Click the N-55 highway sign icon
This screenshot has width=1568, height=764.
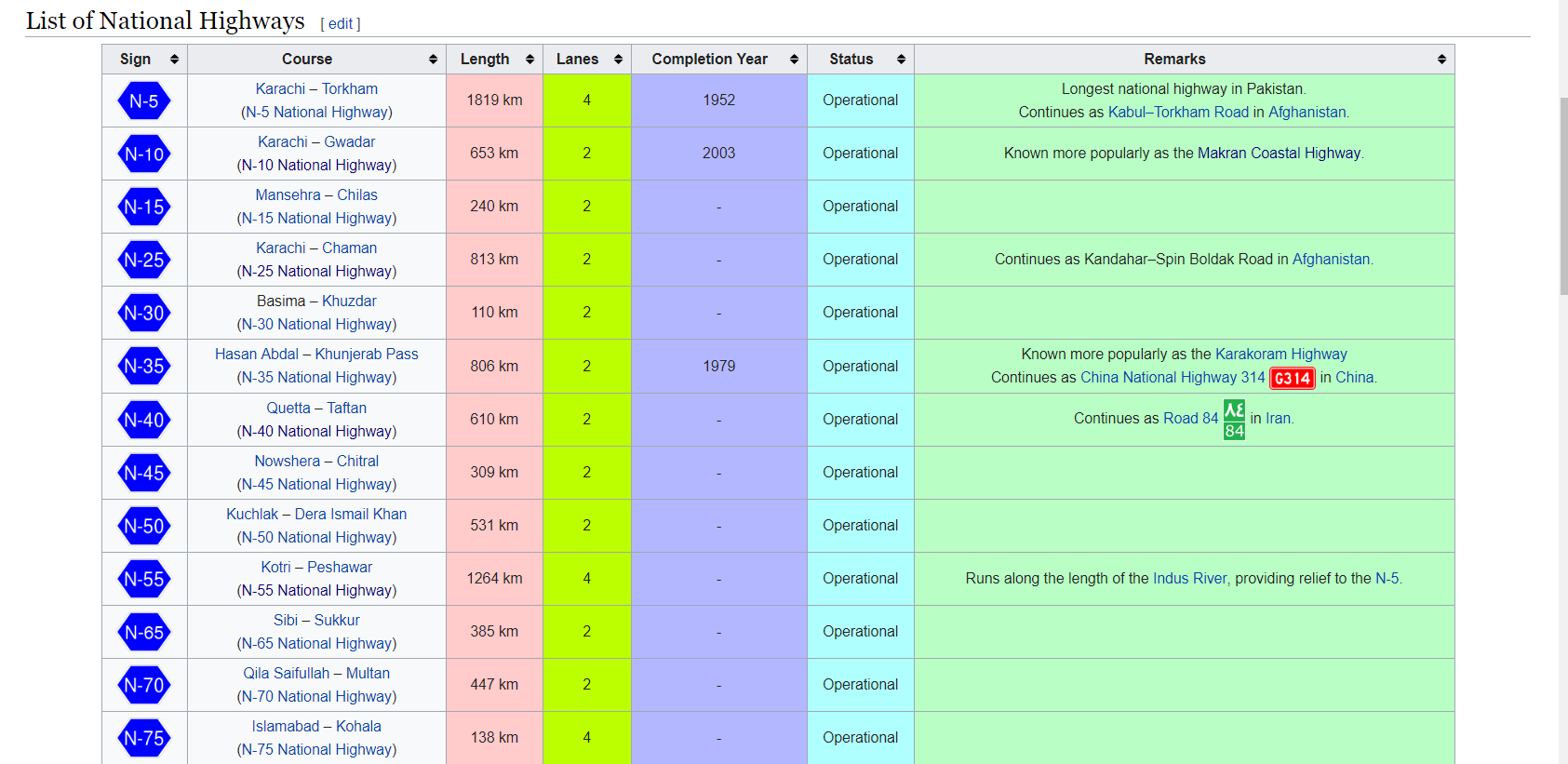pyautogui.click(x=144, y=579)
